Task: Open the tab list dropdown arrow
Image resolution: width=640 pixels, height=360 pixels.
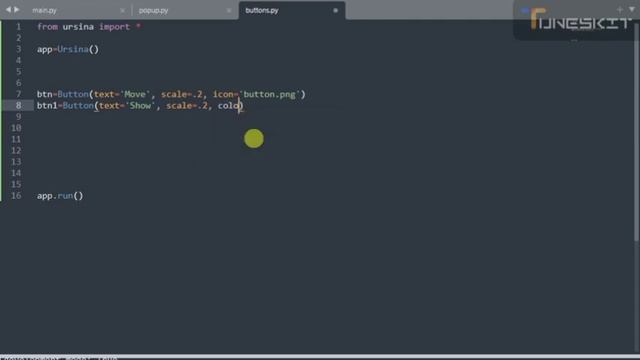Action: tap(632, 9)
